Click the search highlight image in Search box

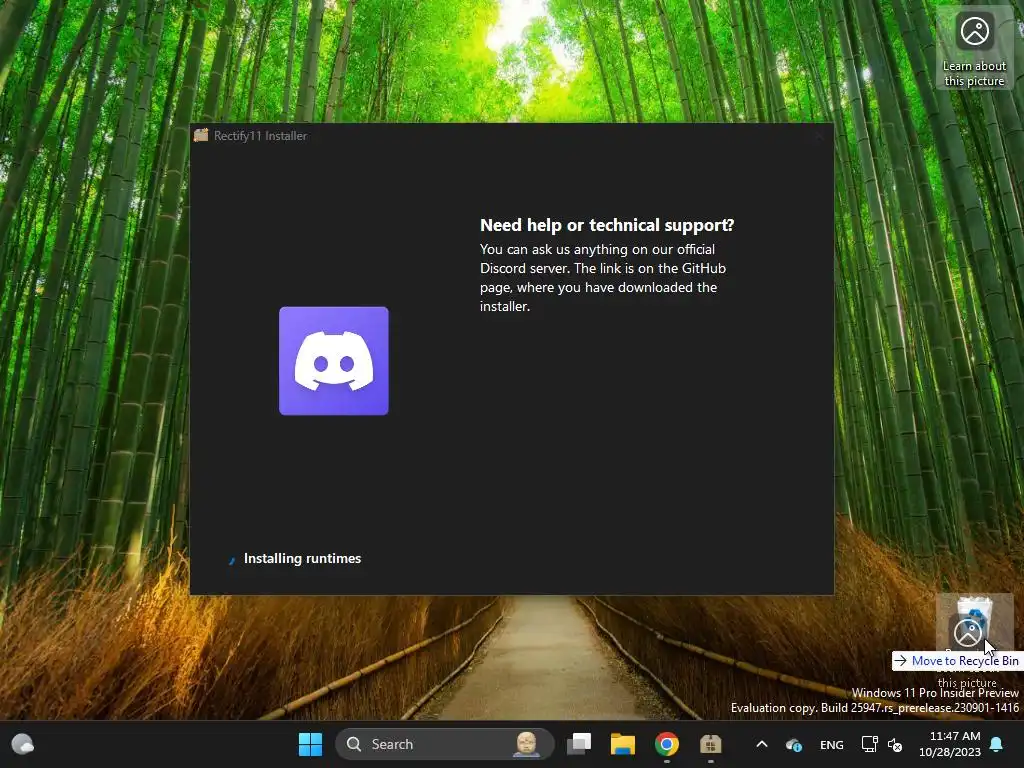point(526,744)
